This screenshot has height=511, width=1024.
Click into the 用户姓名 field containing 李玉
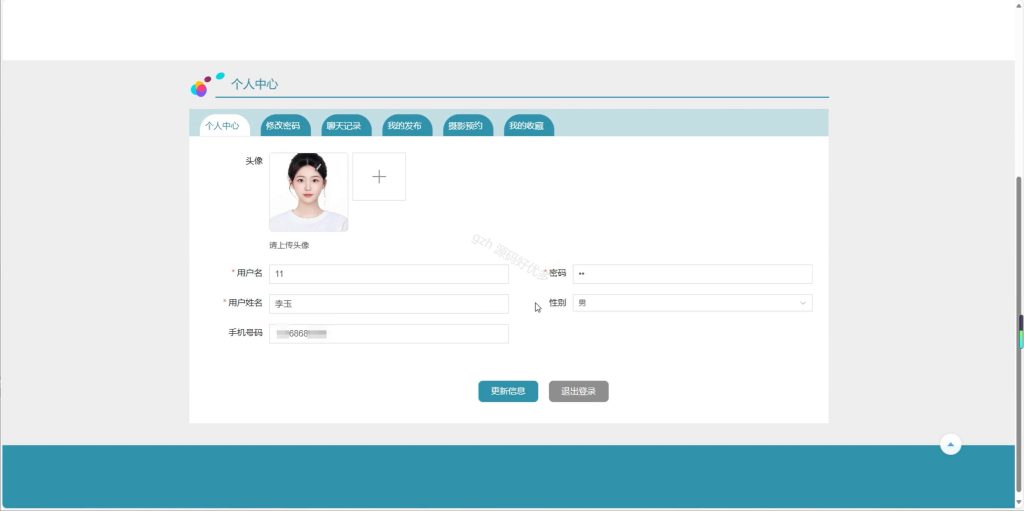(x=389, y=304)
